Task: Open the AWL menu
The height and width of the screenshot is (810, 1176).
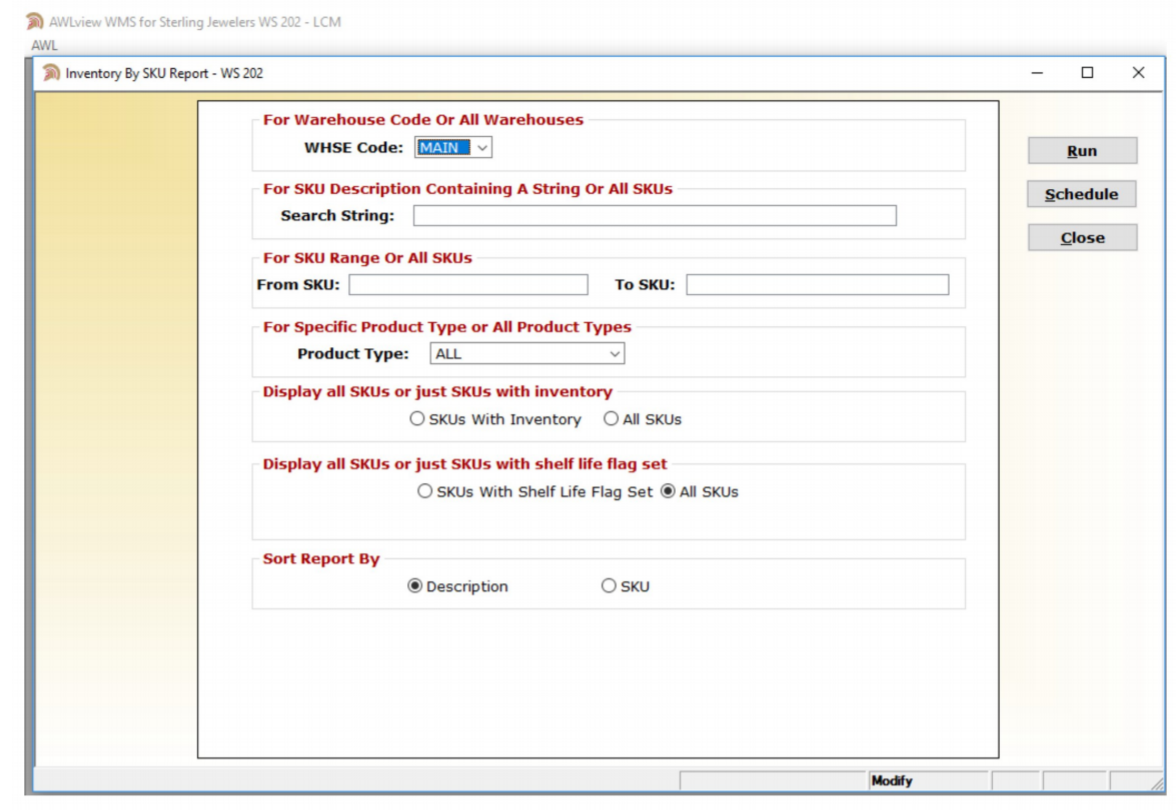Action: 44,45
